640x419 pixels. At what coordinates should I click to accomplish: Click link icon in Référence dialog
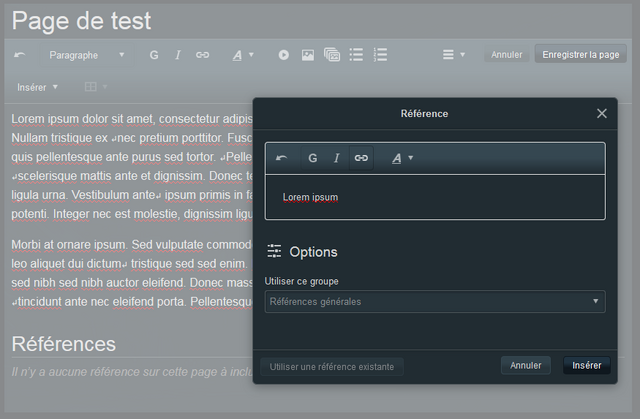pyautogui.click(x=361, y=158)
